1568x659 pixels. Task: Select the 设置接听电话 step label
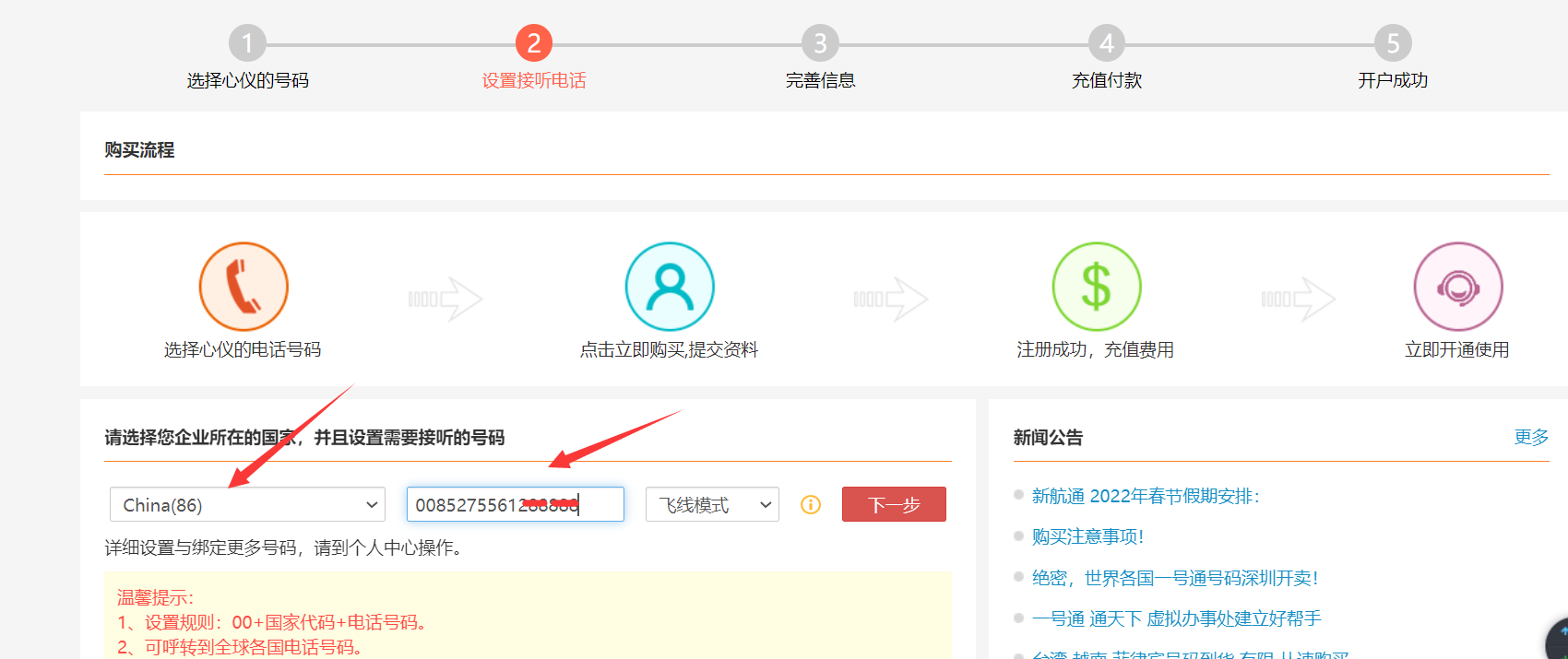pos(534,80)
